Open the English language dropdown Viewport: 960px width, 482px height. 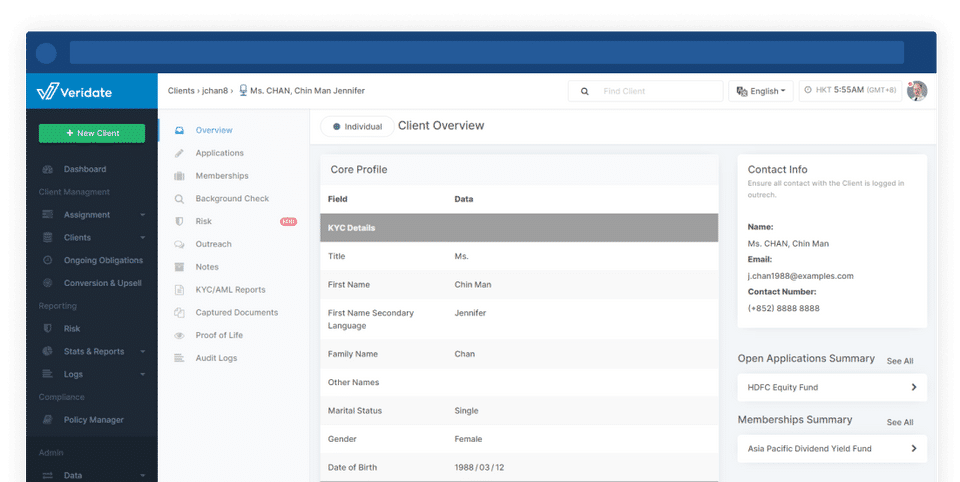tap(760, 91)
